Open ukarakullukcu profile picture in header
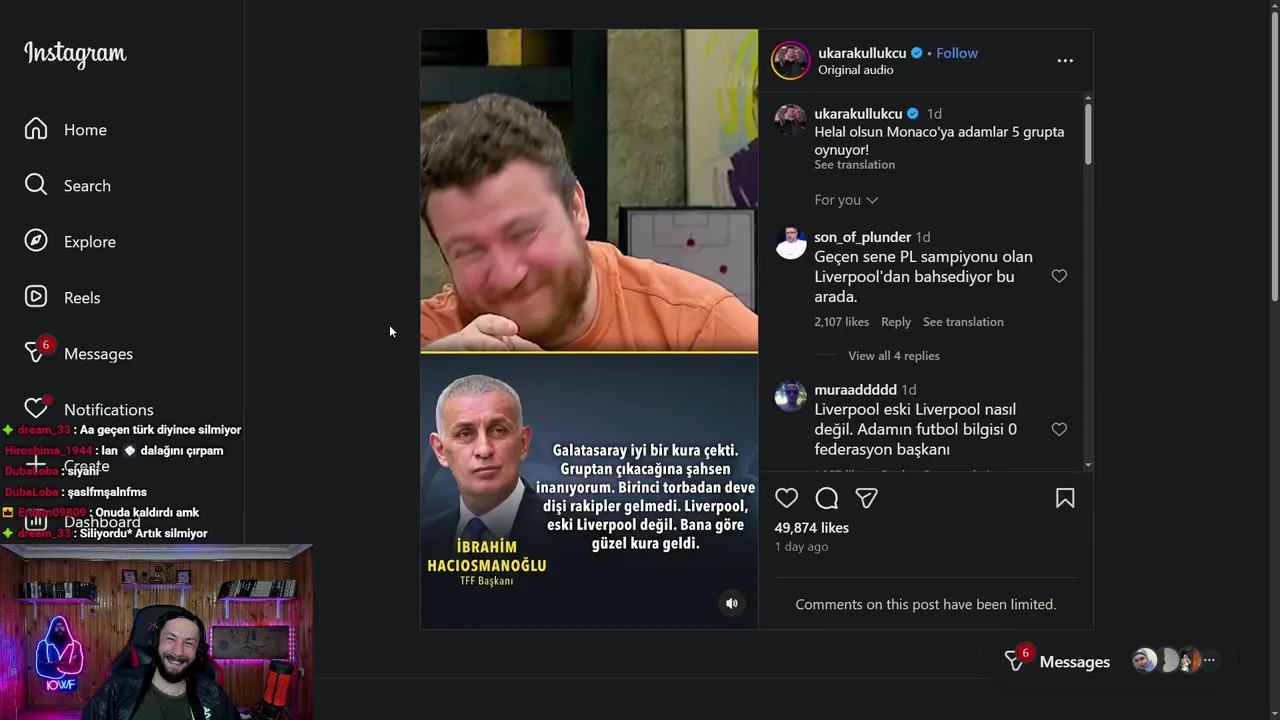This screenshot has height=720, width=1280. tap(790, 61)
